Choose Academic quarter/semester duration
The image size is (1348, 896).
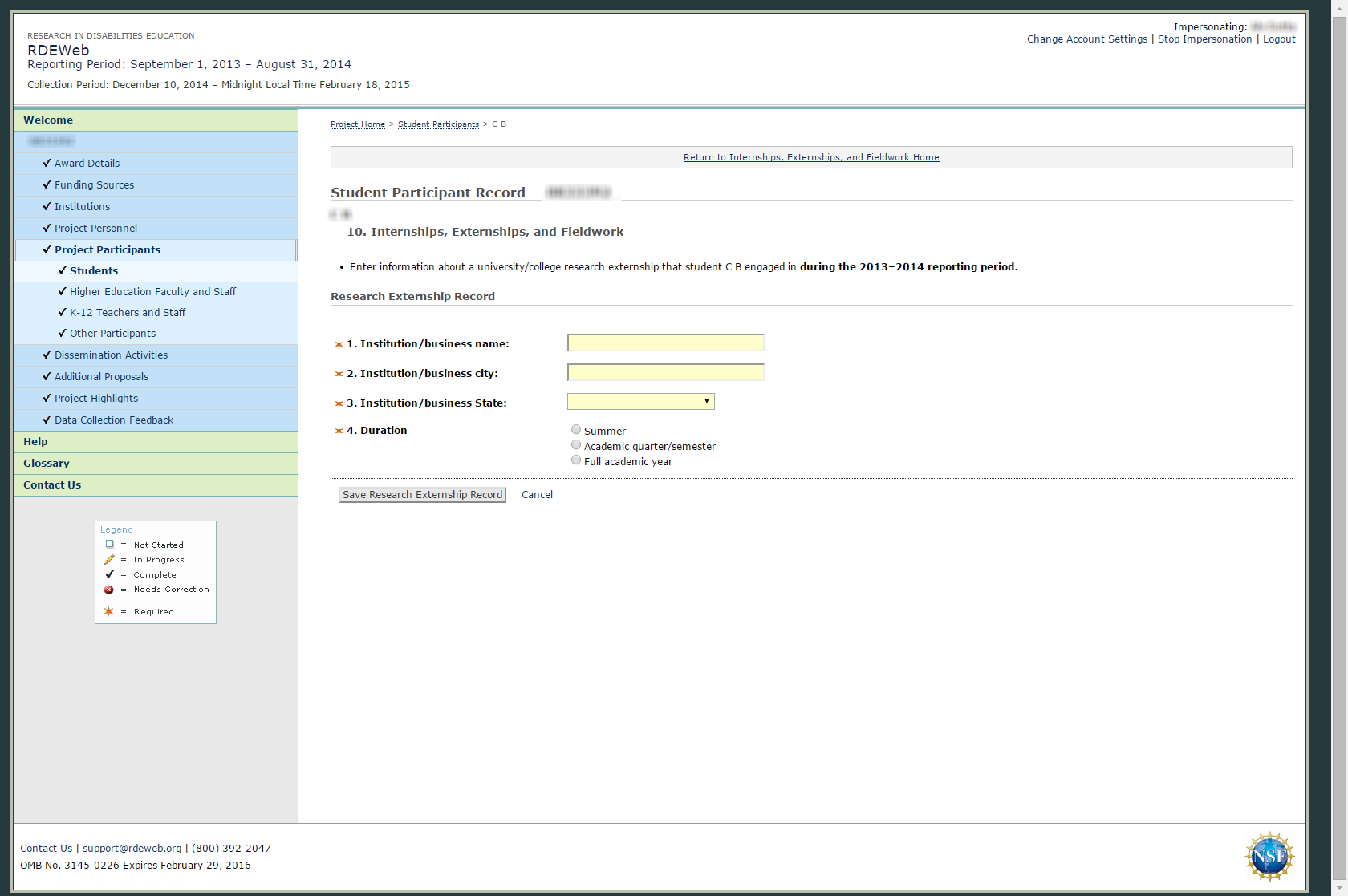click(x=576, y=445)
